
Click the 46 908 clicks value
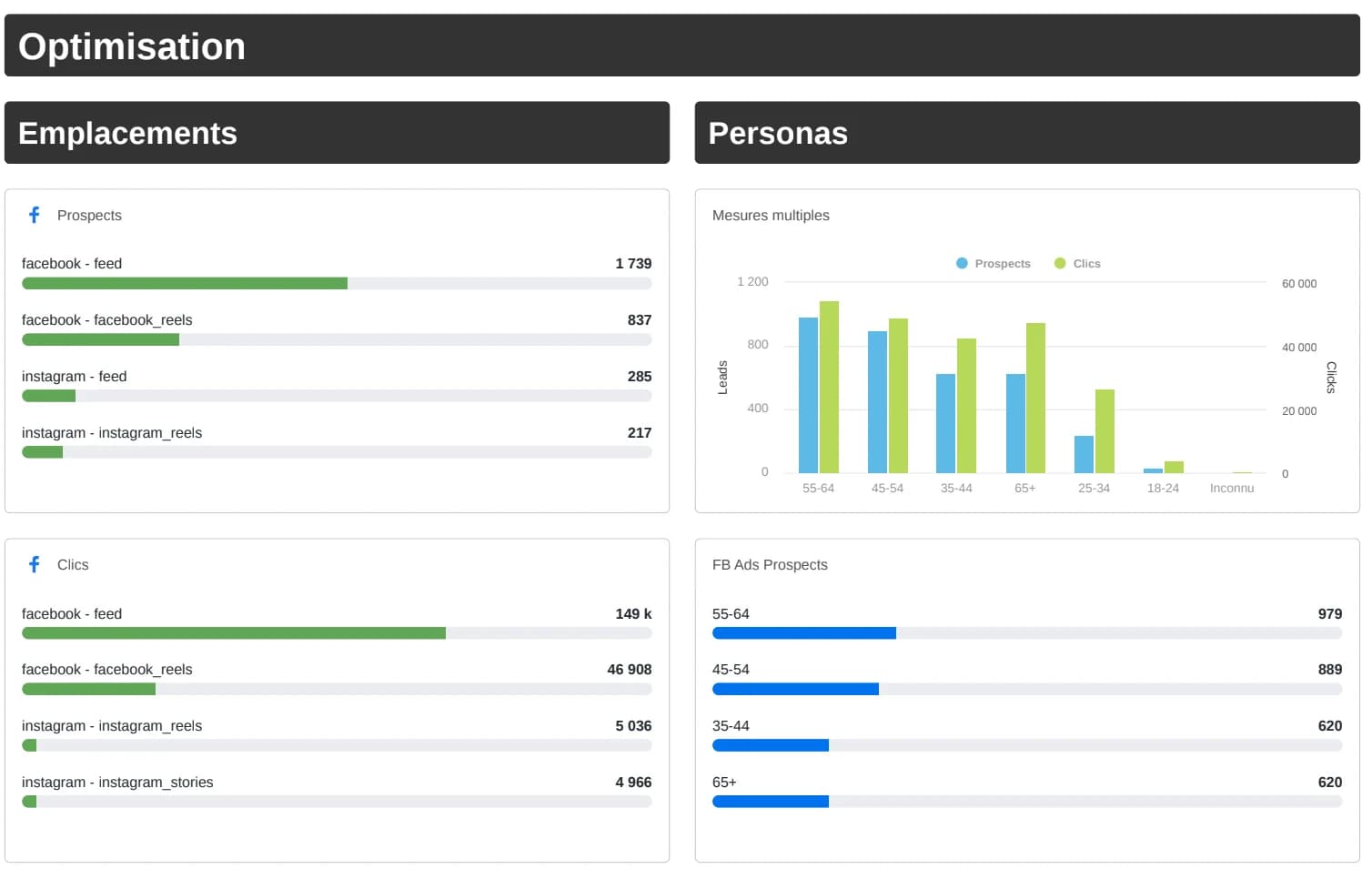click(x=630, y=669)
